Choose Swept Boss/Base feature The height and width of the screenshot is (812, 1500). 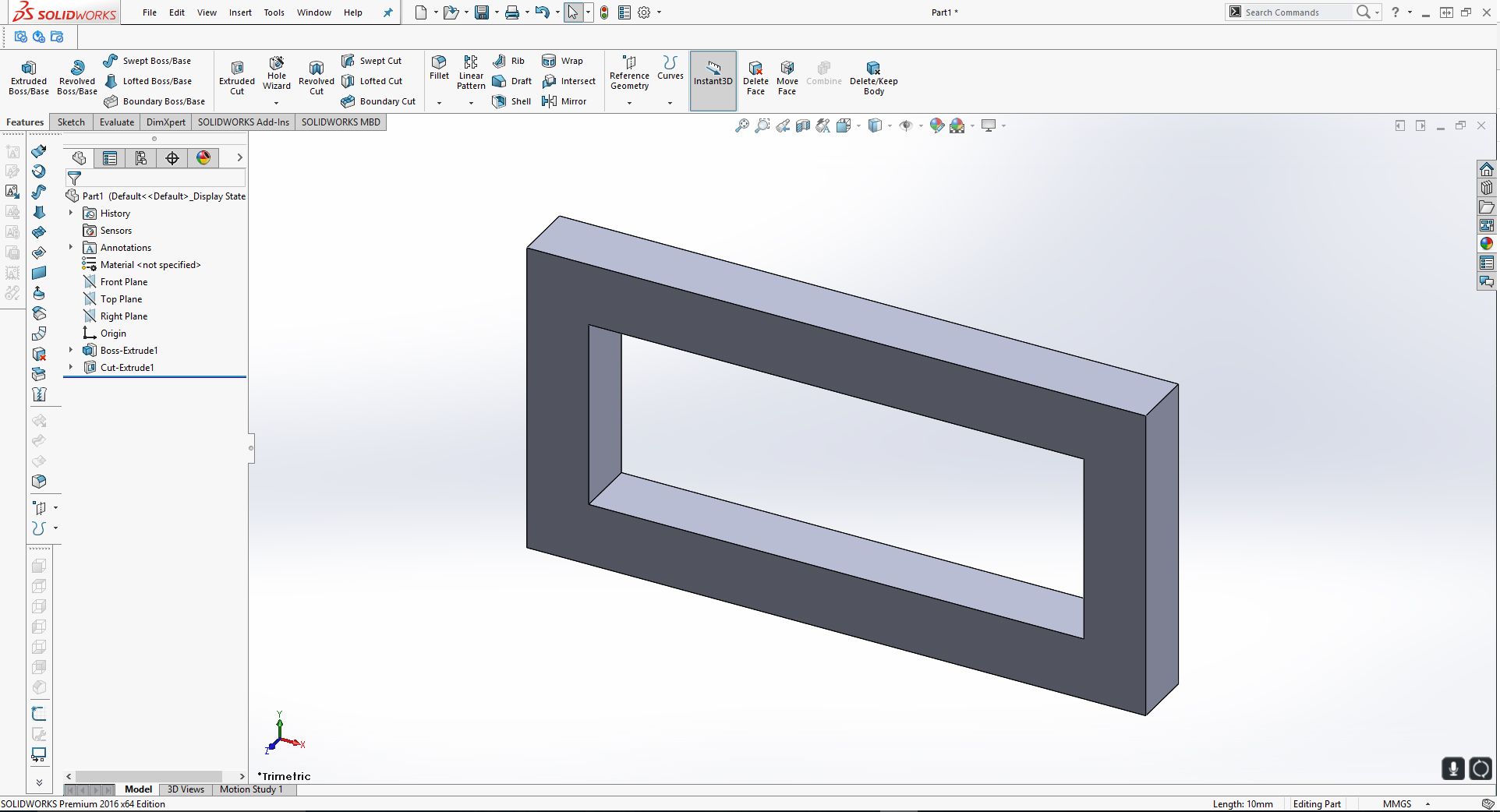tap(147, 61)
